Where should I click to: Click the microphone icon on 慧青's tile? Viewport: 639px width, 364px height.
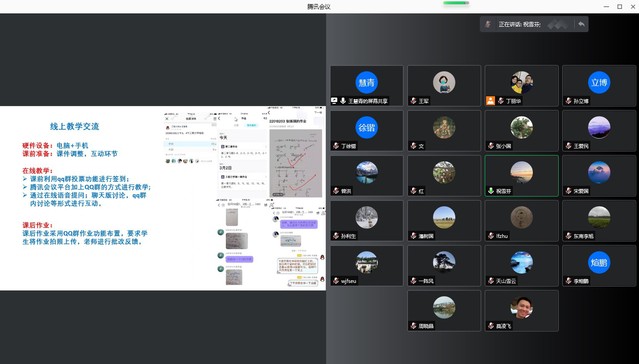[x=343, y=101]
